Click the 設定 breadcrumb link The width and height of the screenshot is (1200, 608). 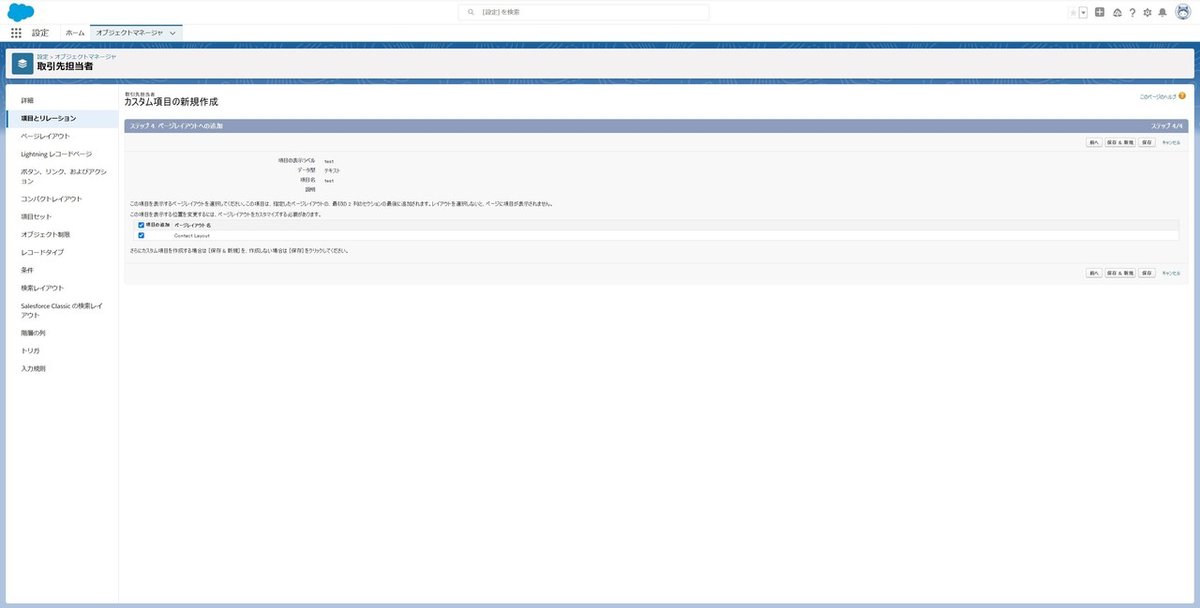point(43,56)
